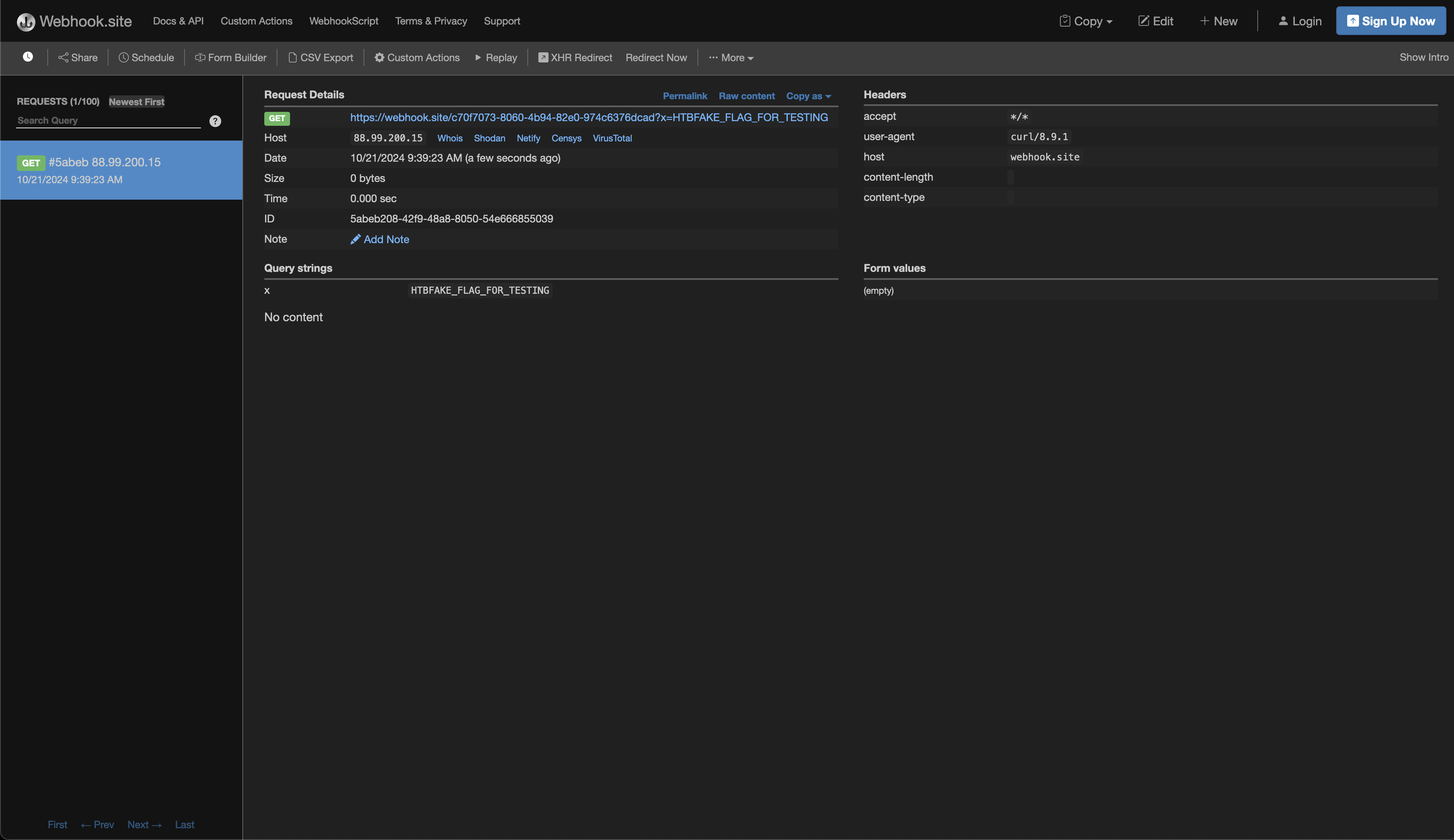Viewport: 1454px width, 840px height.
Task: Go to First page of requests
Action: tap(58, 824)
